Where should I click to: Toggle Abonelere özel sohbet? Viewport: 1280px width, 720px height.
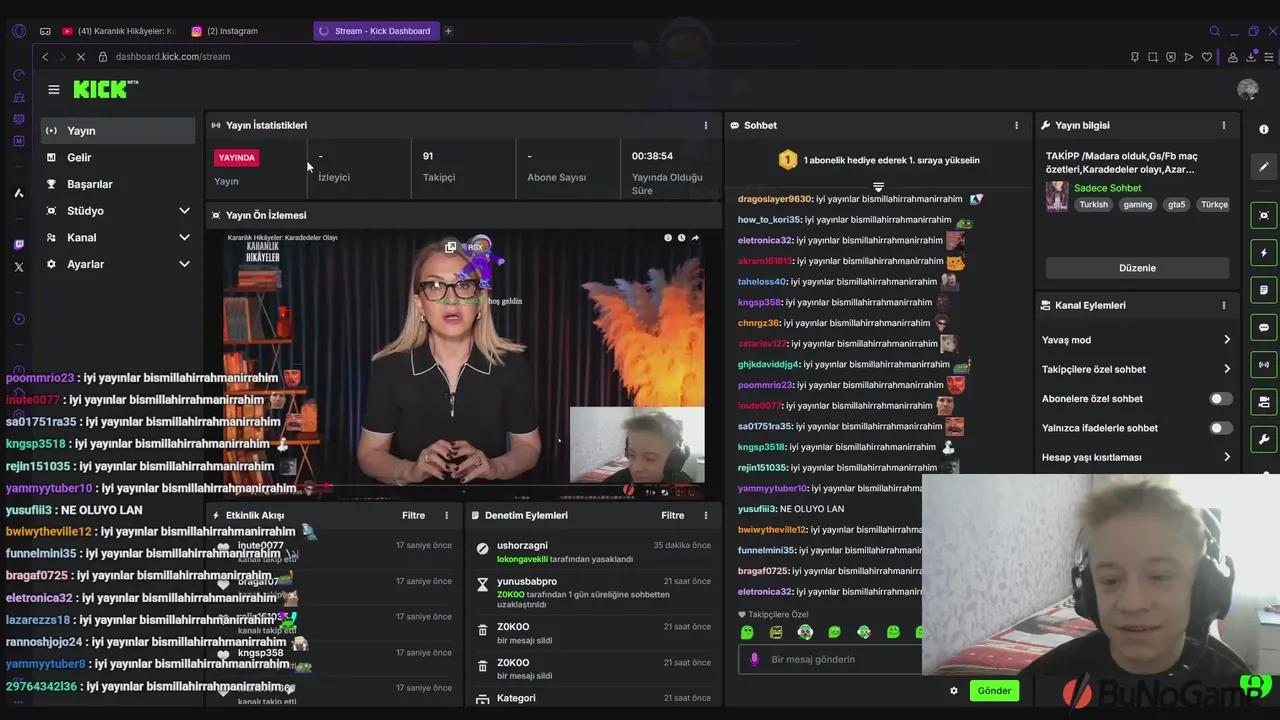click(x=1220, y=399)
